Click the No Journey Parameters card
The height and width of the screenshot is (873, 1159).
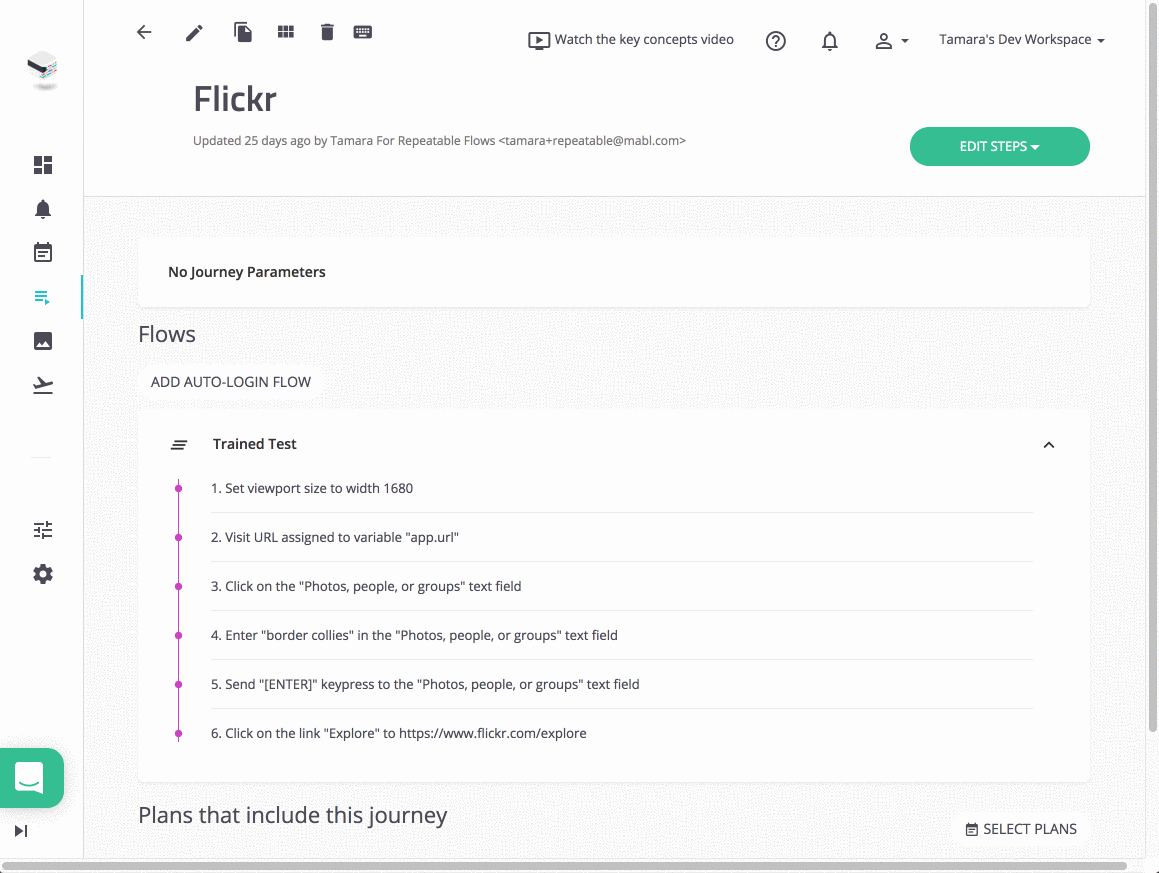coord(614,272)
